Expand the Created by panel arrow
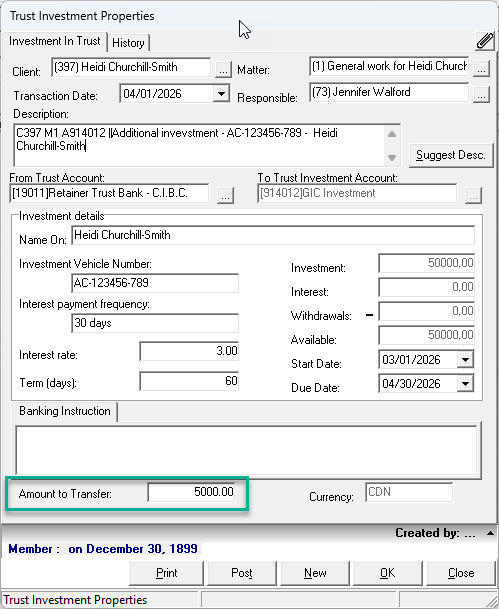Screen dimensions: 499x609 point(490,533)
